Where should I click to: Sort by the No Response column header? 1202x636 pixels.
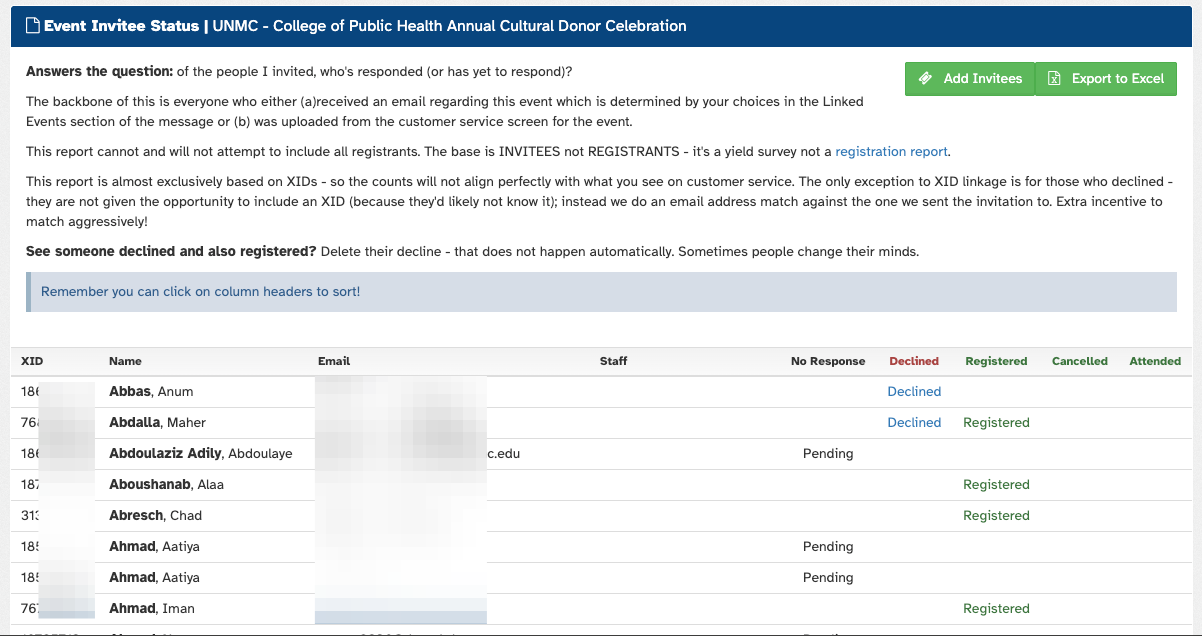[828, 361]
